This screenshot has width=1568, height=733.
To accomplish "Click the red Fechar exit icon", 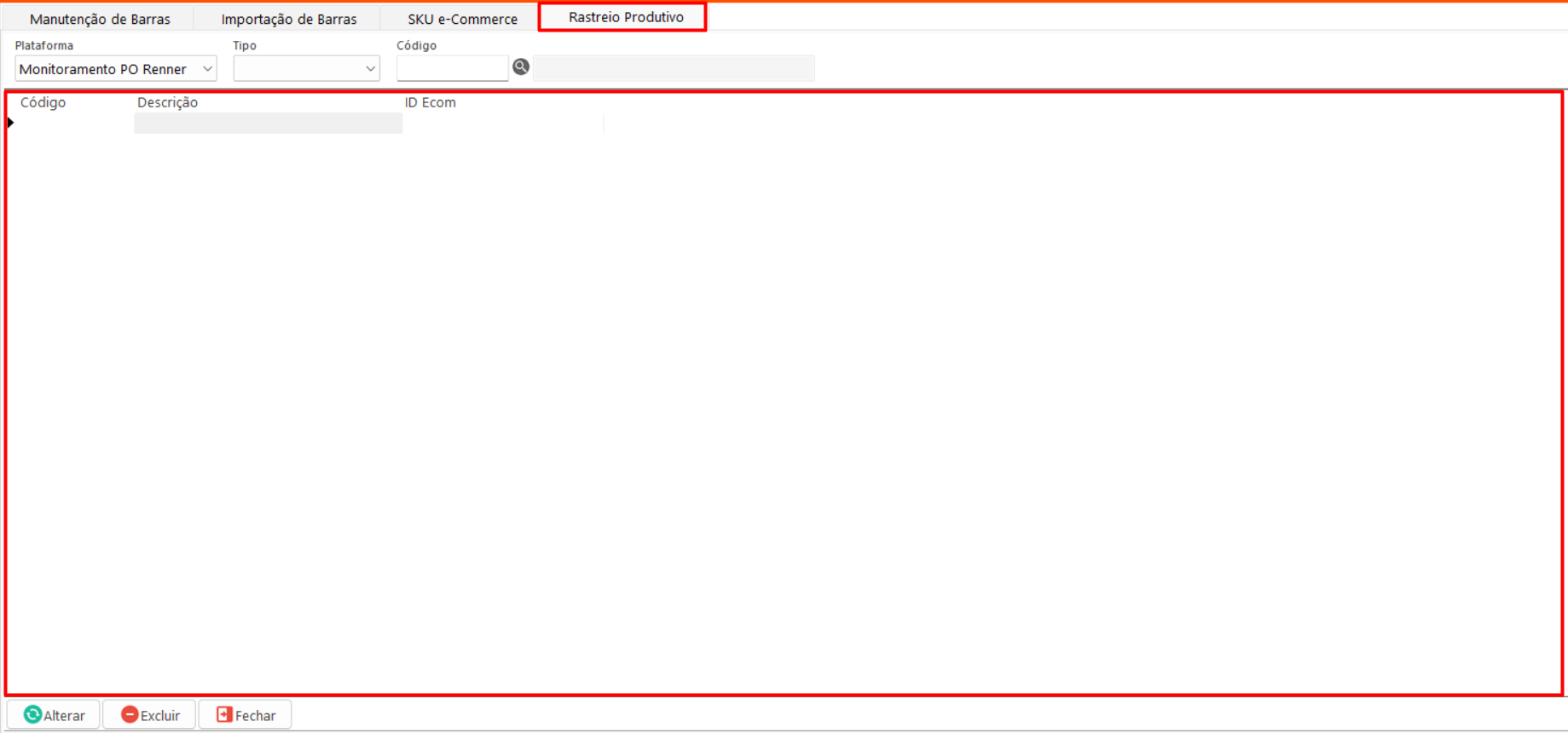I will coord(224,714).
